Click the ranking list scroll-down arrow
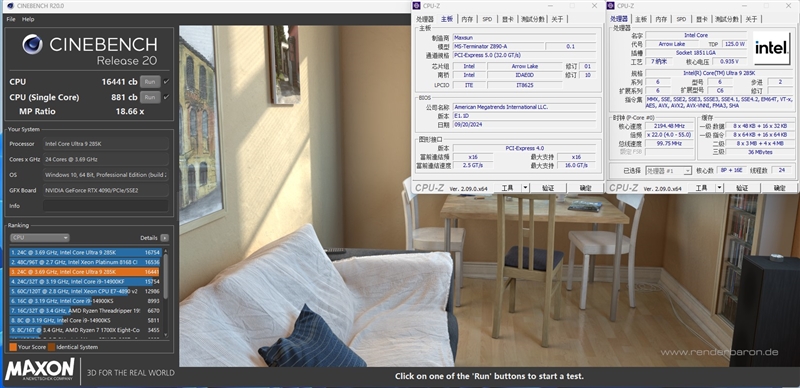 click(165, 335)
